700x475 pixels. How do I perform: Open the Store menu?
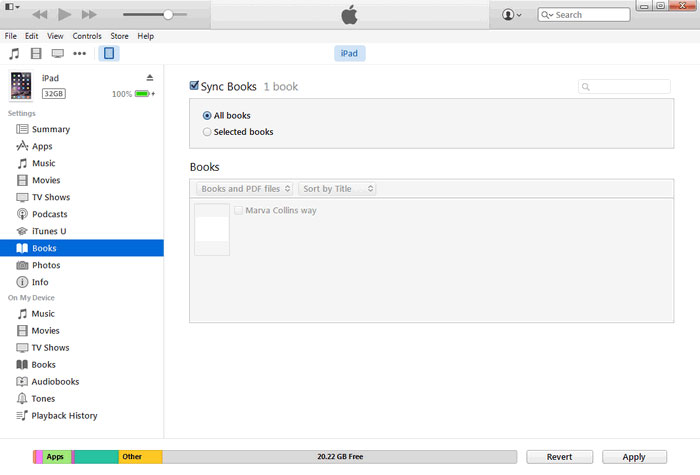click(119, 36)
